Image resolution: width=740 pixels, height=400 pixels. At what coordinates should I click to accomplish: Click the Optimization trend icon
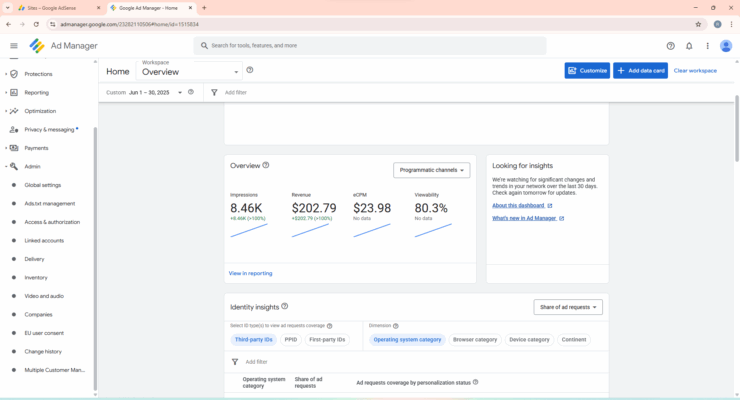tap(14, 111)
